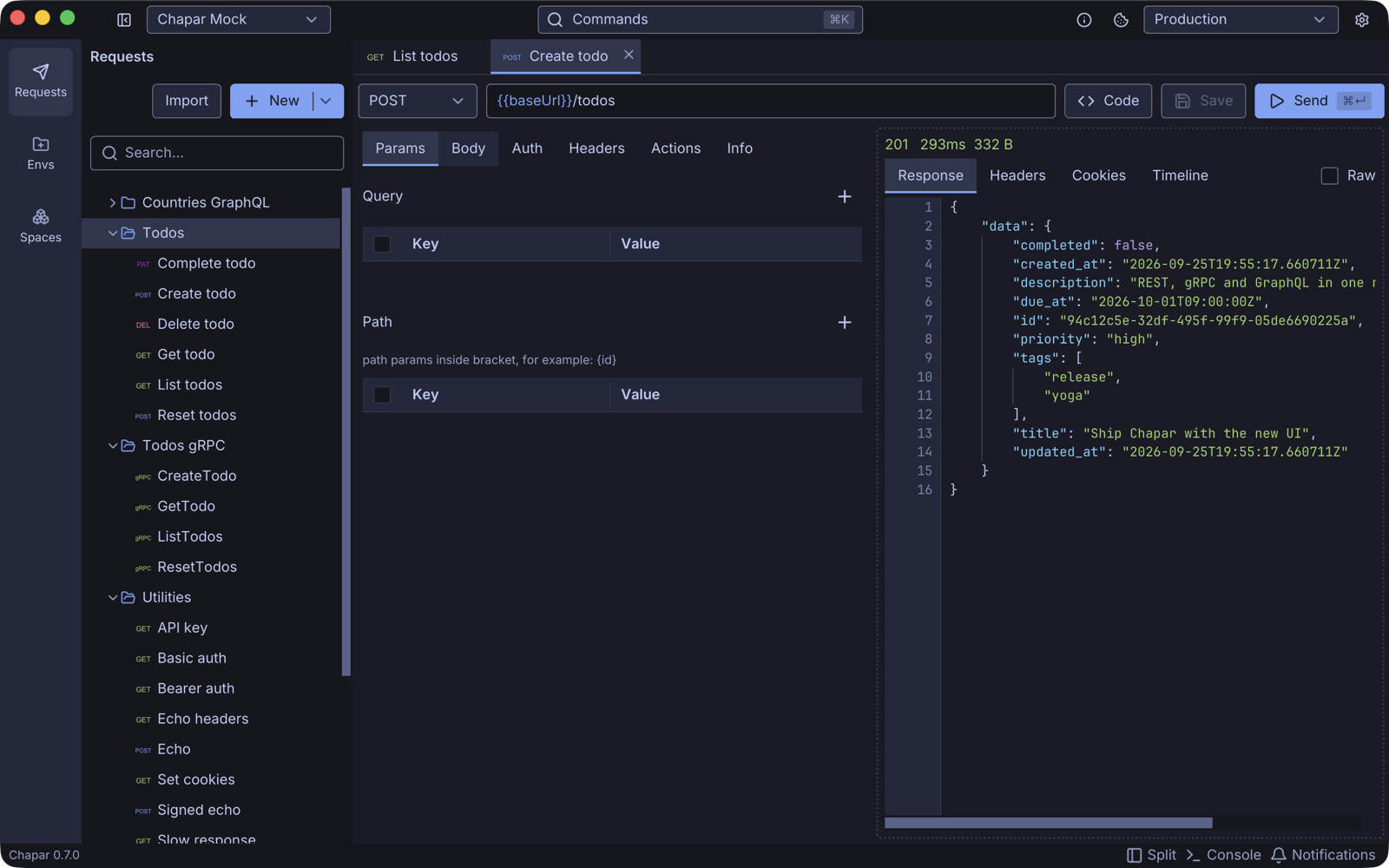The image size is (1389, 868).
Task: Open the Signed echo request
Action: (x=212, y=810)
